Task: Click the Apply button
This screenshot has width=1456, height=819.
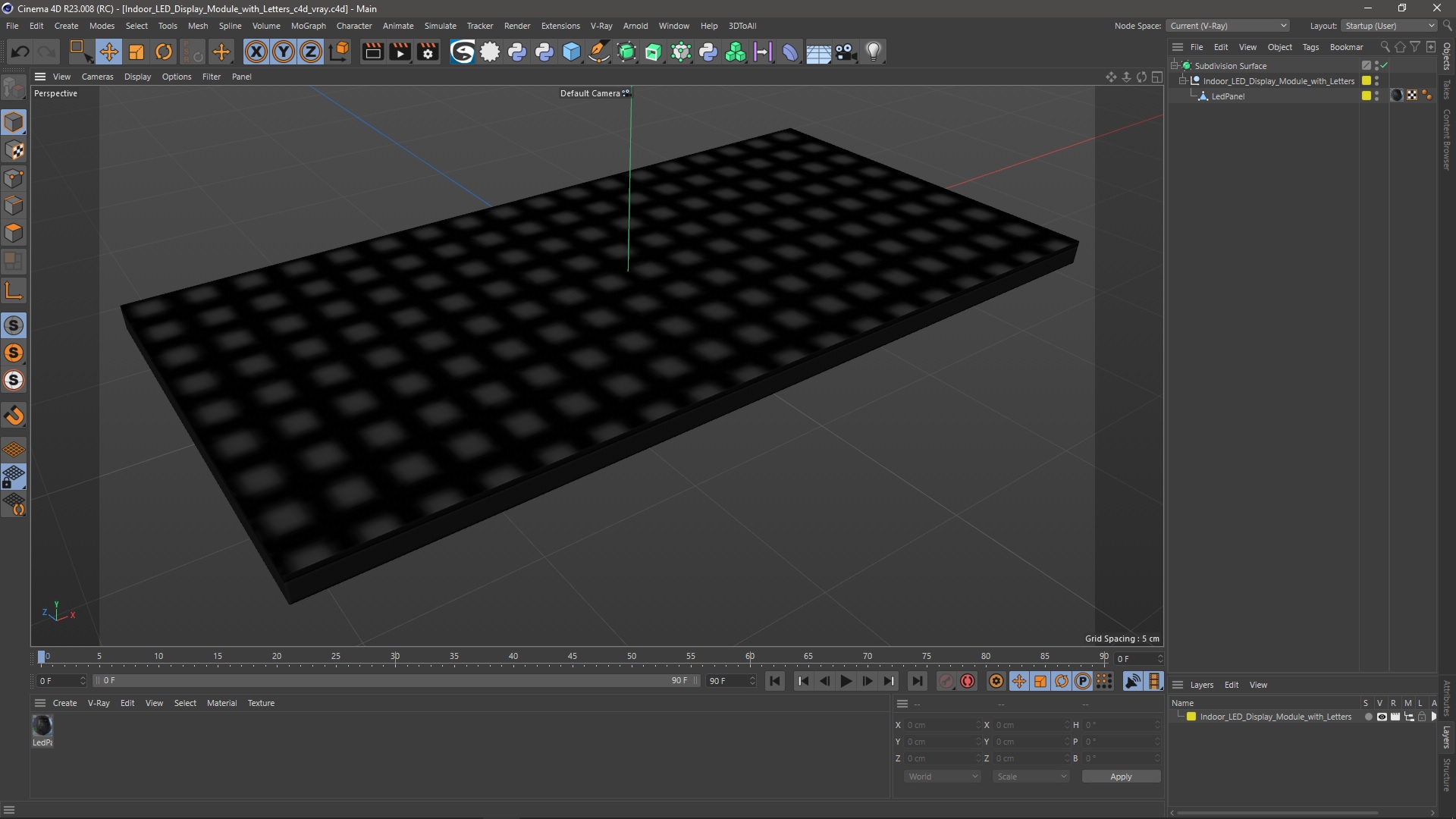Action: coord(1121,777)
